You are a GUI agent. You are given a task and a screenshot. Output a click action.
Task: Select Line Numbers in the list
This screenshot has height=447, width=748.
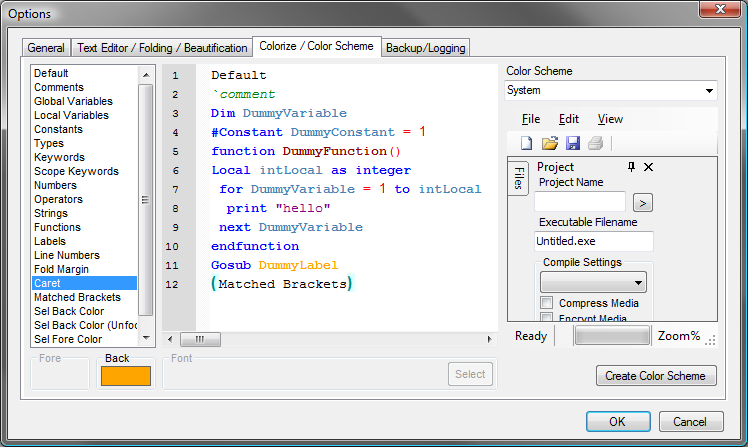[x=67, y=255]
